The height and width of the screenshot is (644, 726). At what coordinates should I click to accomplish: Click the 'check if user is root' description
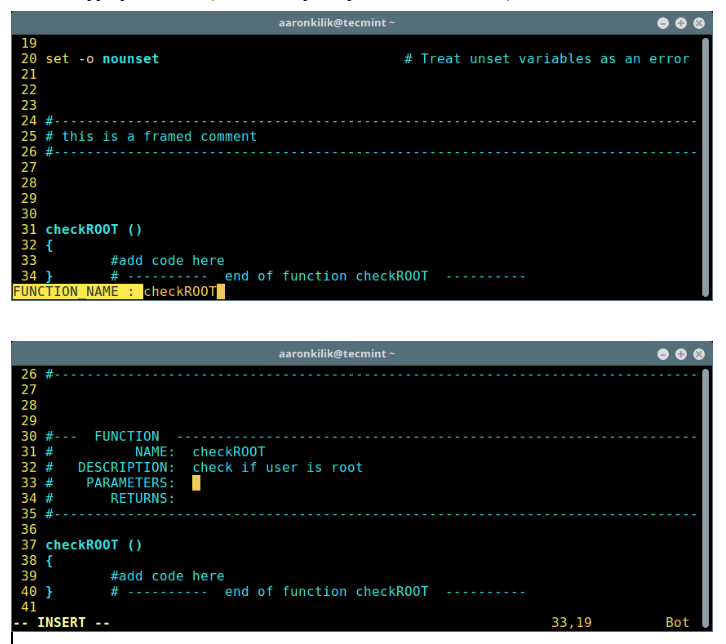(x=277, y=467)
